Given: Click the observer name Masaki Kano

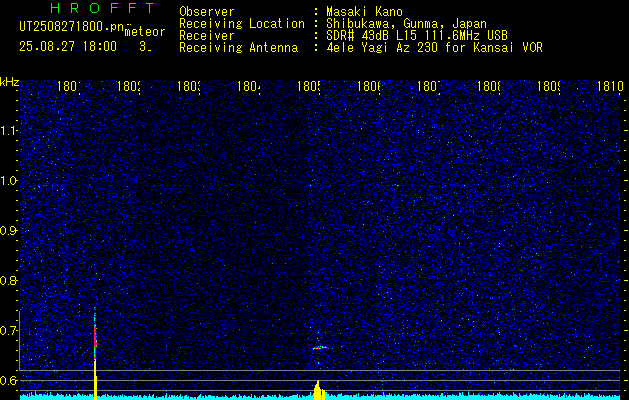Looking at the screenshot, I should (x=364, y=12).
